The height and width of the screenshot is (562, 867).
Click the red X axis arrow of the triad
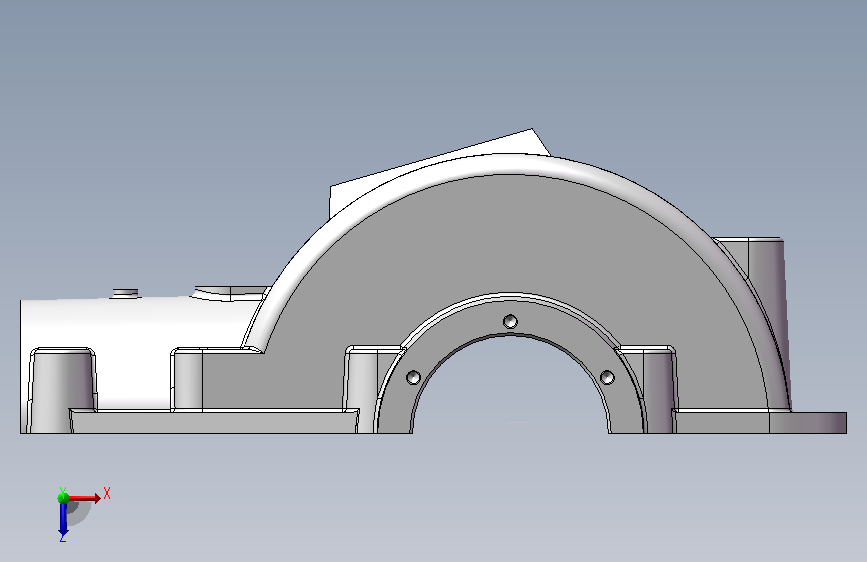85,498
